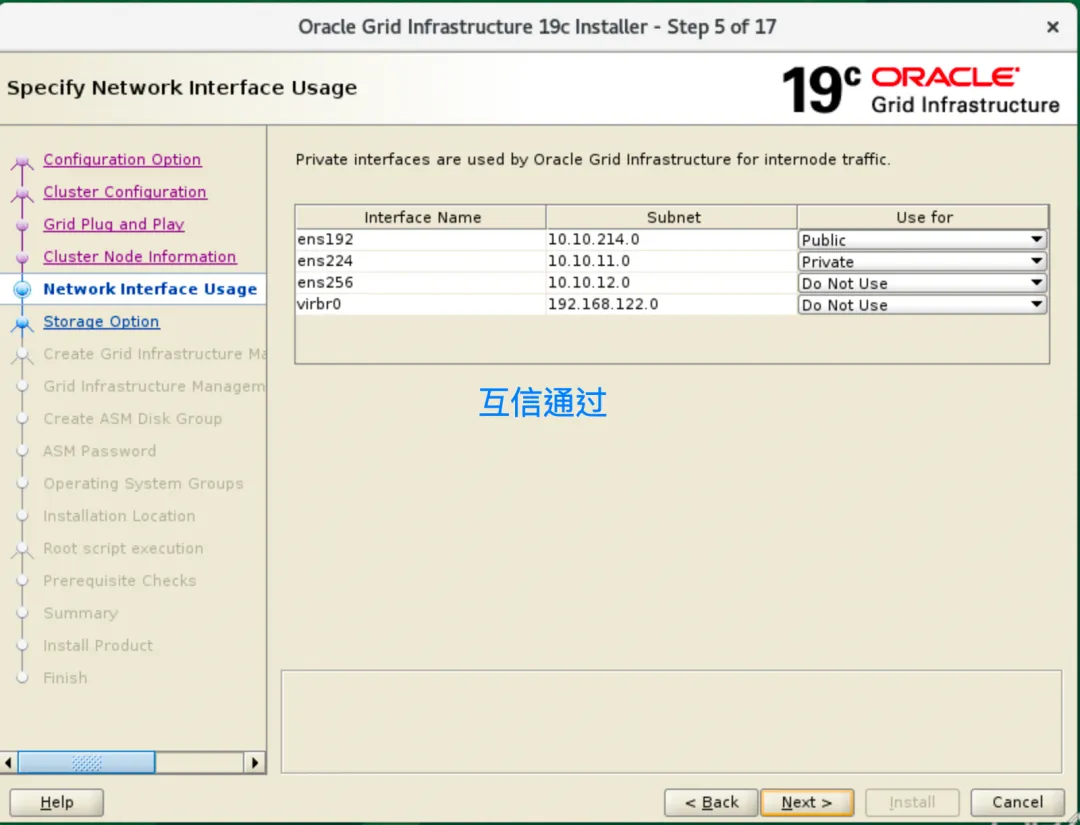Screen dimensions: 1080x825
Task: Click subnet cell 10.10.12.0
Action: tap(672, 282)
